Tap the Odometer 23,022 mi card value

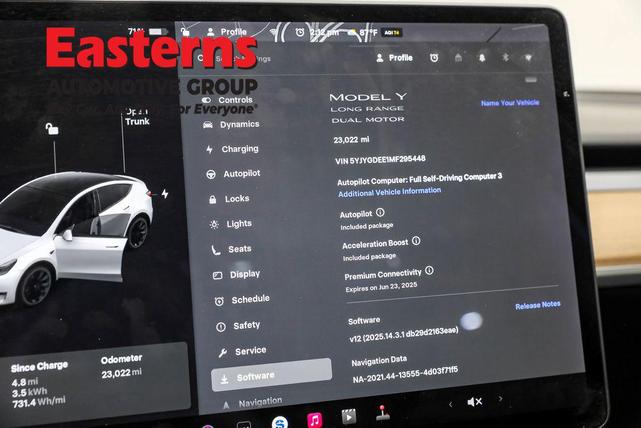(122, 373)
